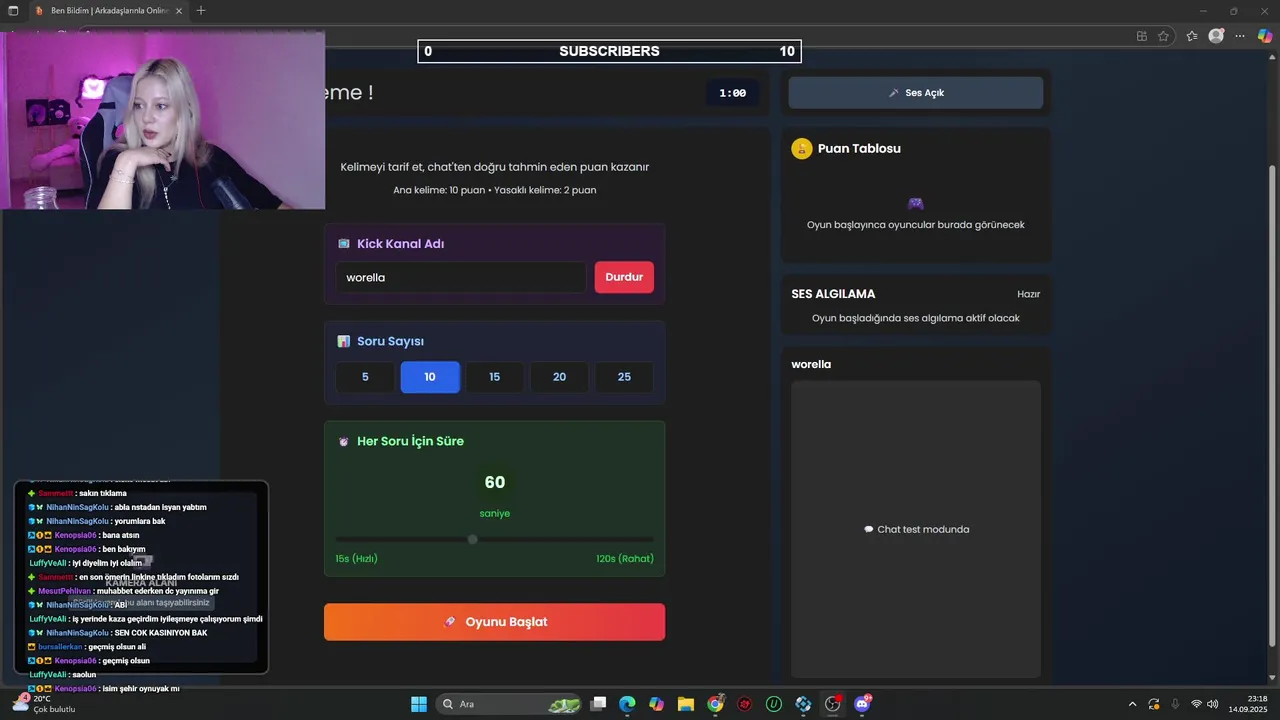Click the 60 seconds value
1280x720 pixels.
494,483
